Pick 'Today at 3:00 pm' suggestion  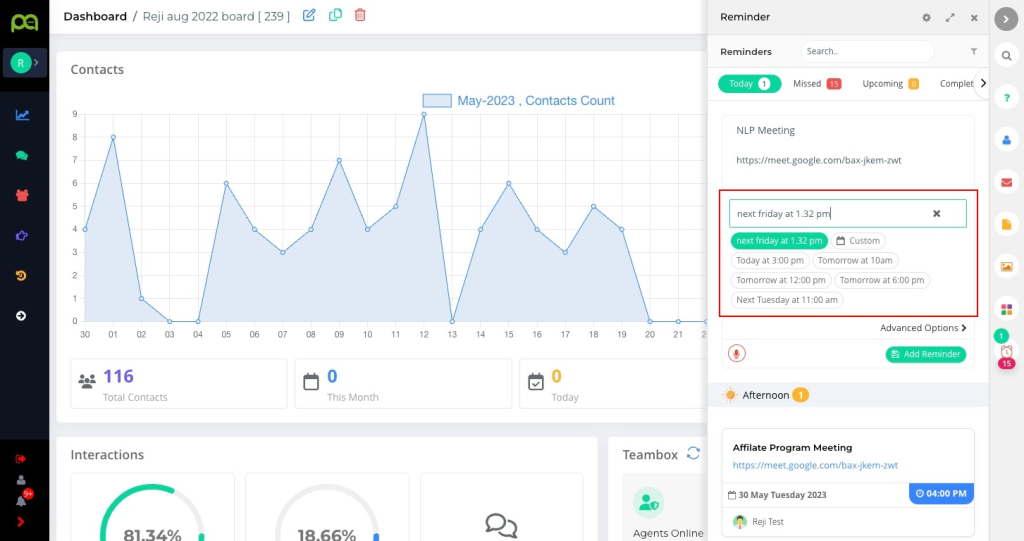(x=770, y=260)
